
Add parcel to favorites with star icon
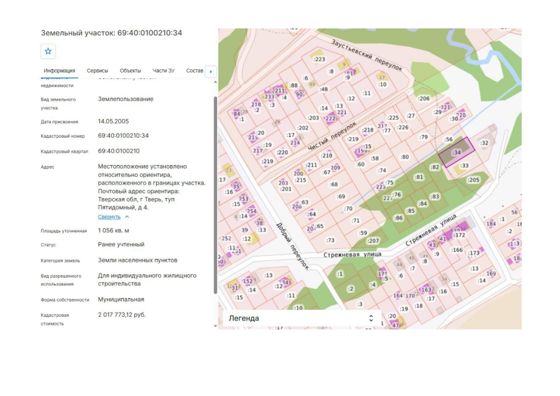(x=48, y=51)
